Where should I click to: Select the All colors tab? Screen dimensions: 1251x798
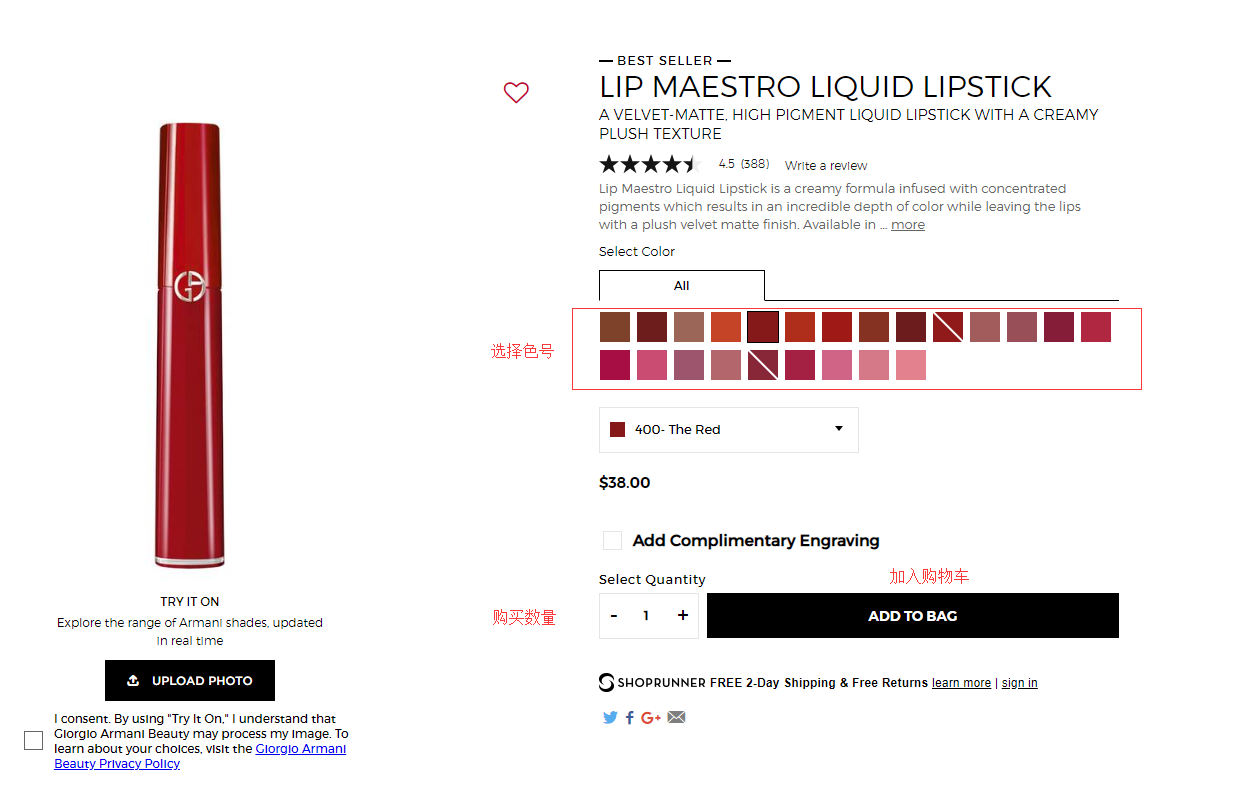coord(682,286)
